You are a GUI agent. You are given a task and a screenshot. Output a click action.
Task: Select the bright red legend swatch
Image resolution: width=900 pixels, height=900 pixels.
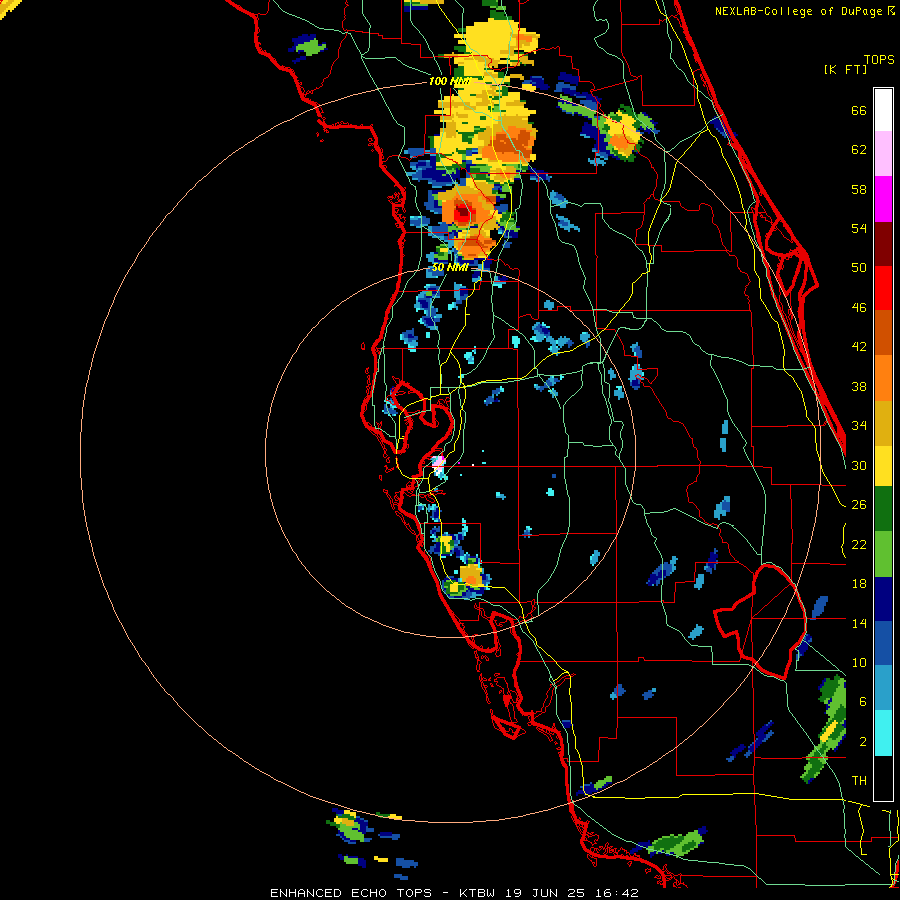(x=883, y=288)
